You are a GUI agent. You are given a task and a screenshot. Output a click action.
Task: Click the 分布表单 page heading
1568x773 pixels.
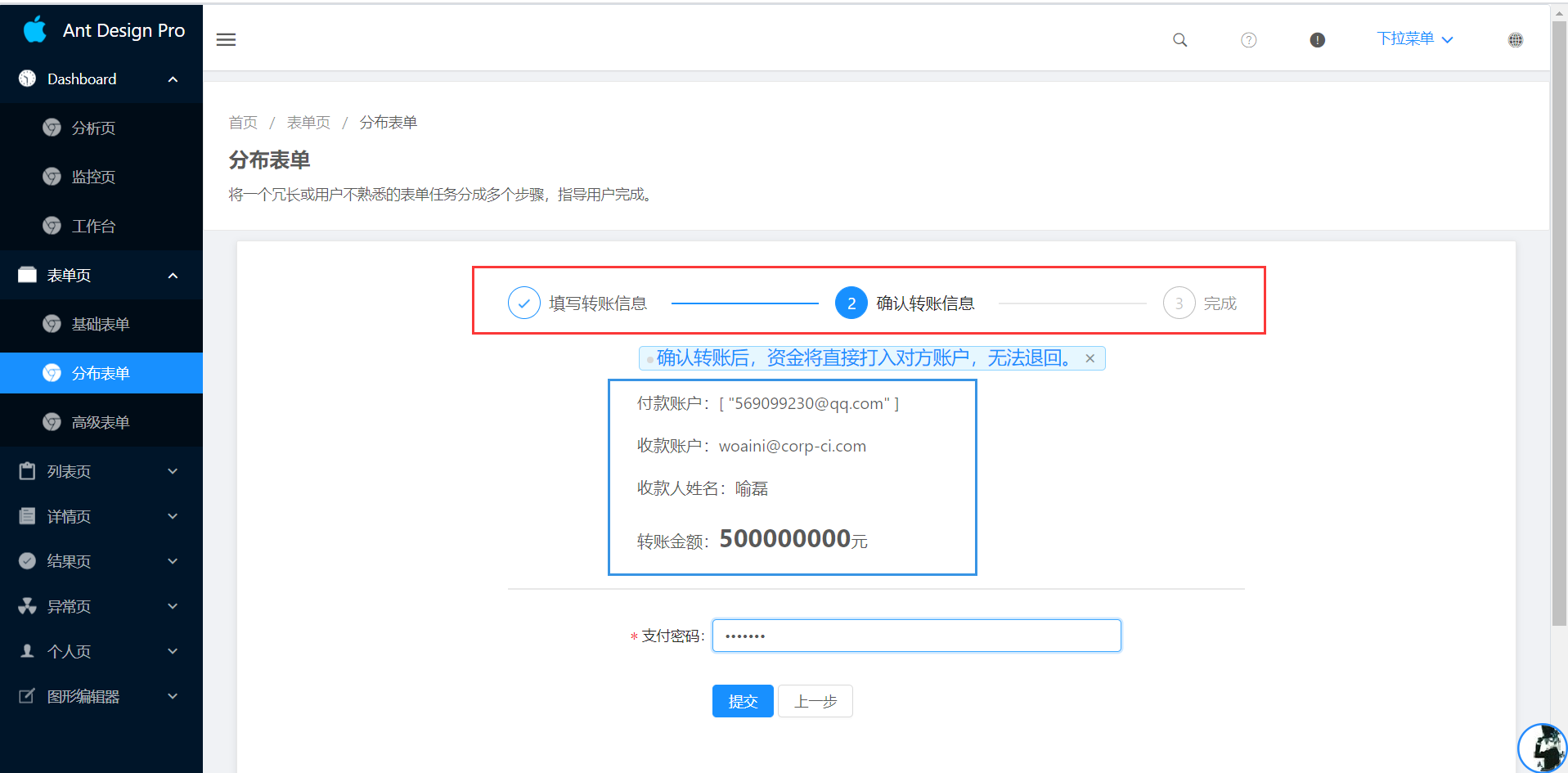tap(269, 160)
